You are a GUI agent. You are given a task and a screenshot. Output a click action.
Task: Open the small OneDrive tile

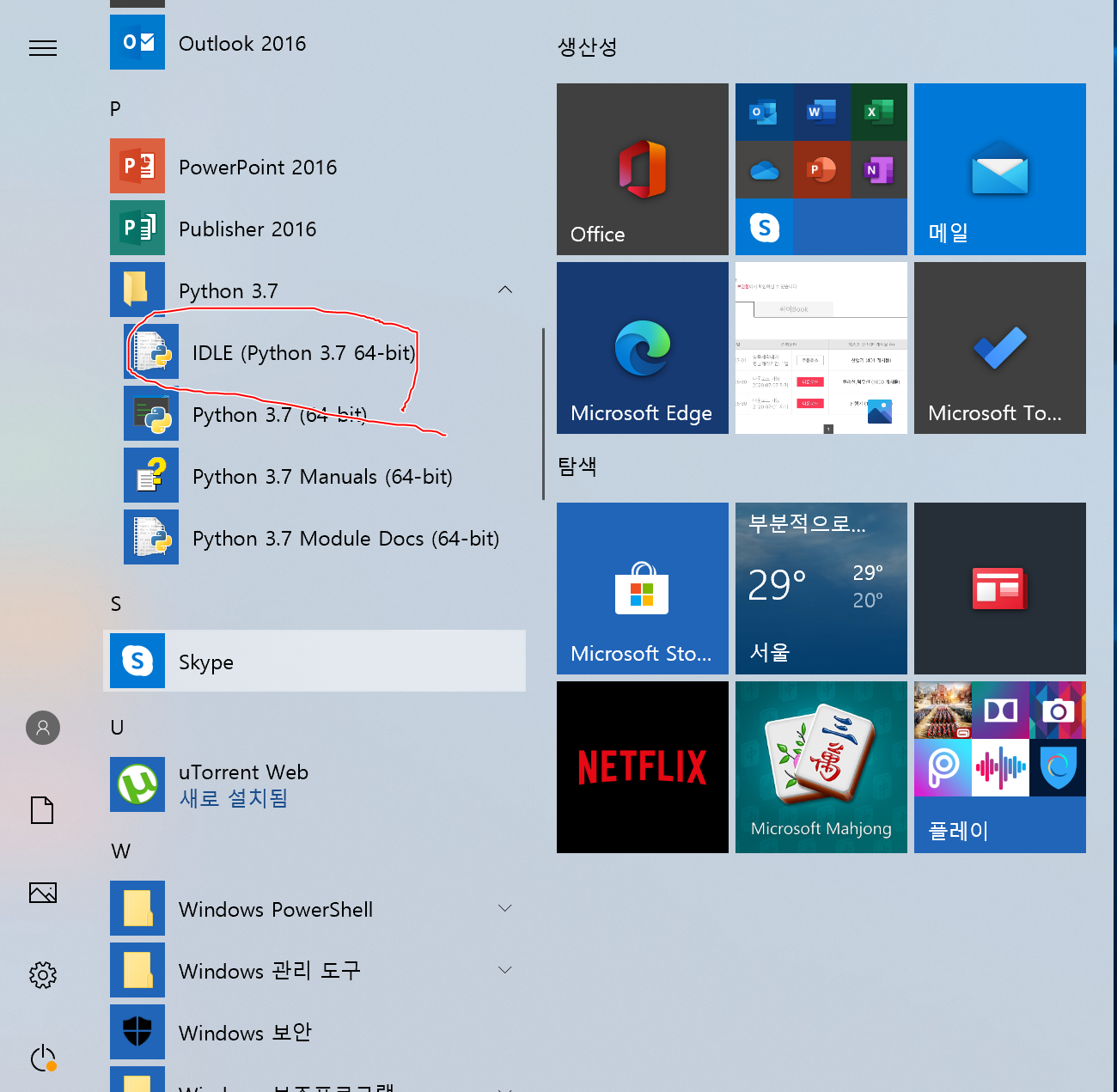[764, 169]
